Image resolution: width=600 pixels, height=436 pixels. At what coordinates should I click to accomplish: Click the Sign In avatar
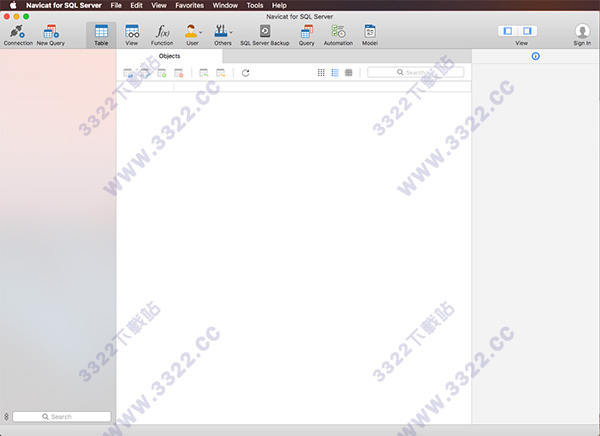[582, 31]
